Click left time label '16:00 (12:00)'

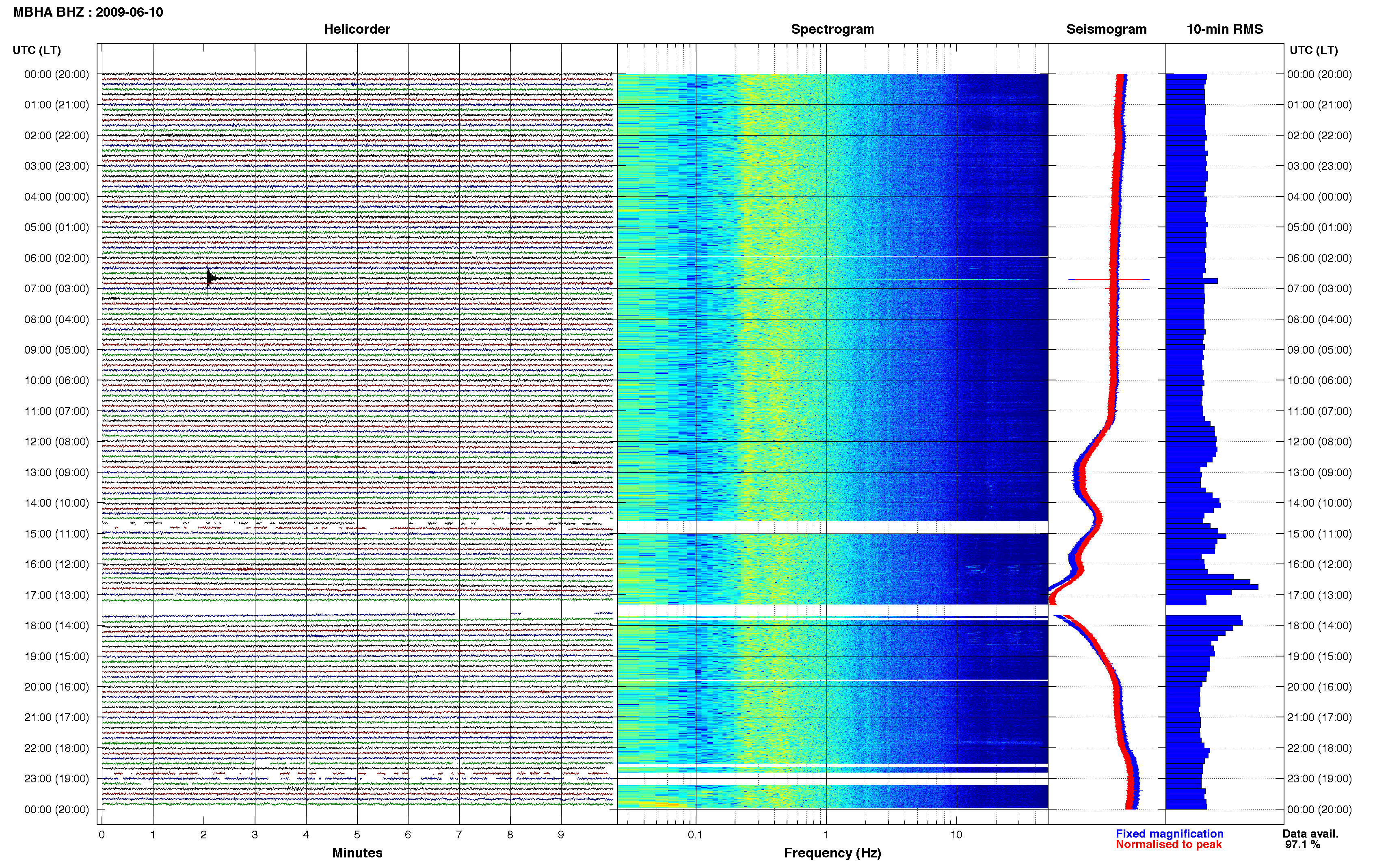56,564
